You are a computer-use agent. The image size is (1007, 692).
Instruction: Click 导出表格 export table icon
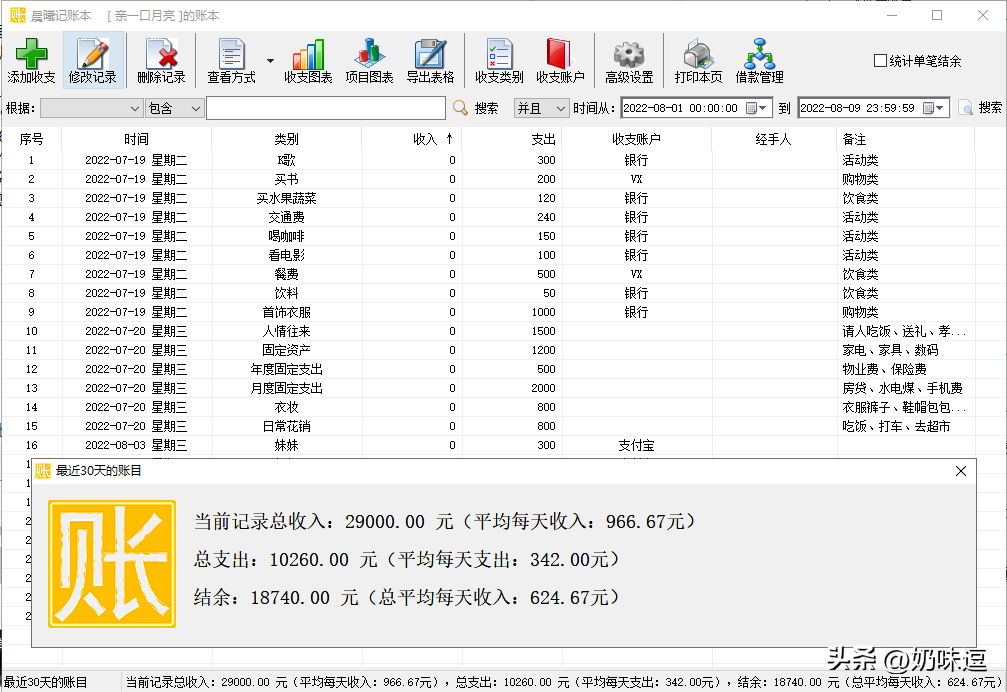pos(430,61)
